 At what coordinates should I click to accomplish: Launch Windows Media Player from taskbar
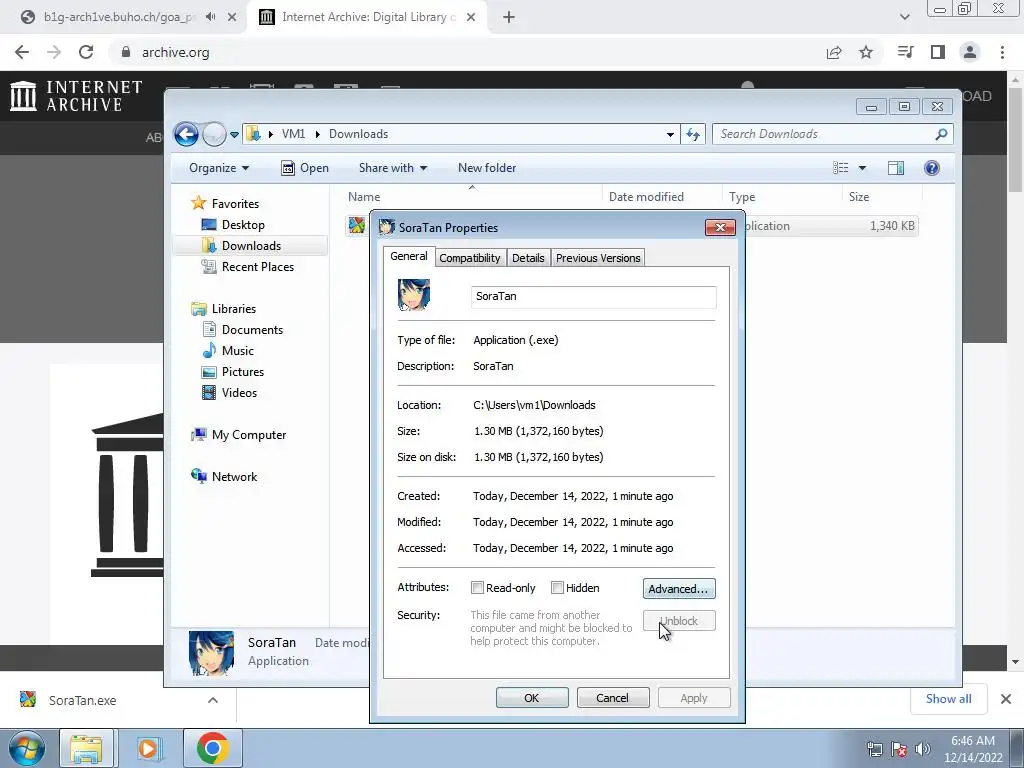tap(148, 748)
